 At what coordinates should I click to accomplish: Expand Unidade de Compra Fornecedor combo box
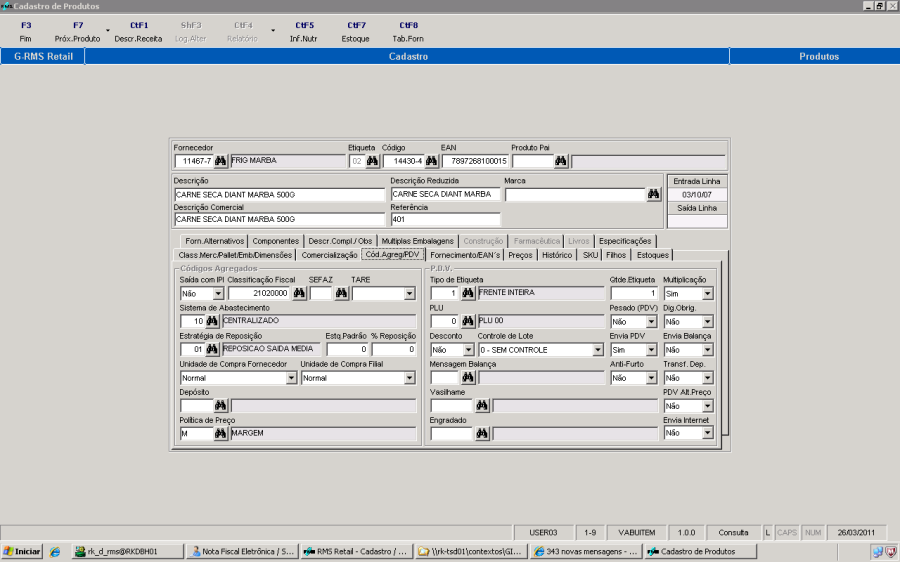pyautogui.click(x=291, y=378)
